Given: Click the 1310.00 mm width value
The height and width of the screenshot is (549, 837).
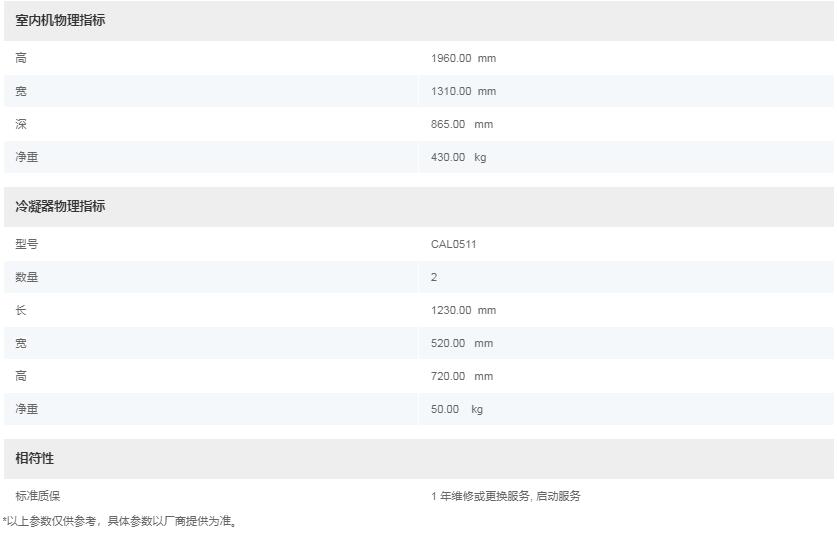Looking at the screenshot, I should (463, 91).
